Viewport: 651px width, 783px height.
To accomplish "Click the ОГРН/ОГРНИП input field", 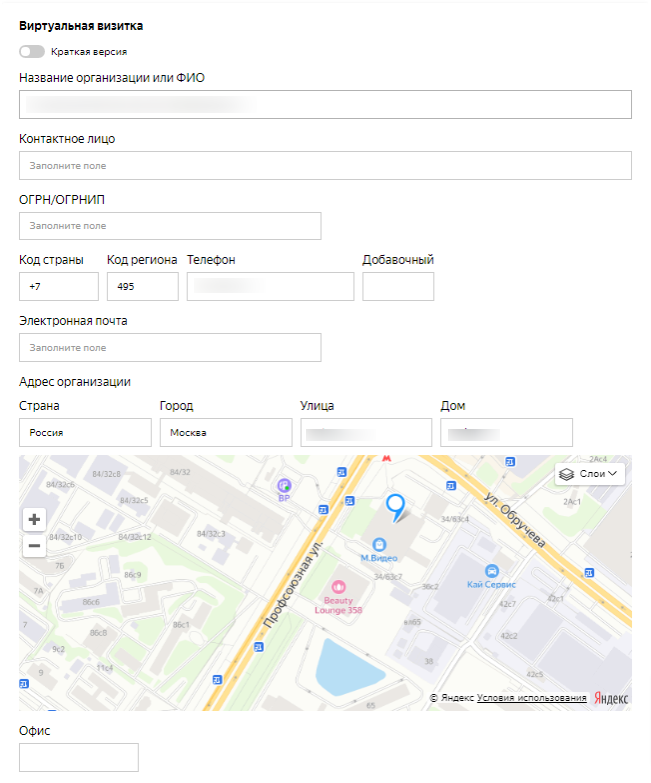I will click(x=170, y=226).
